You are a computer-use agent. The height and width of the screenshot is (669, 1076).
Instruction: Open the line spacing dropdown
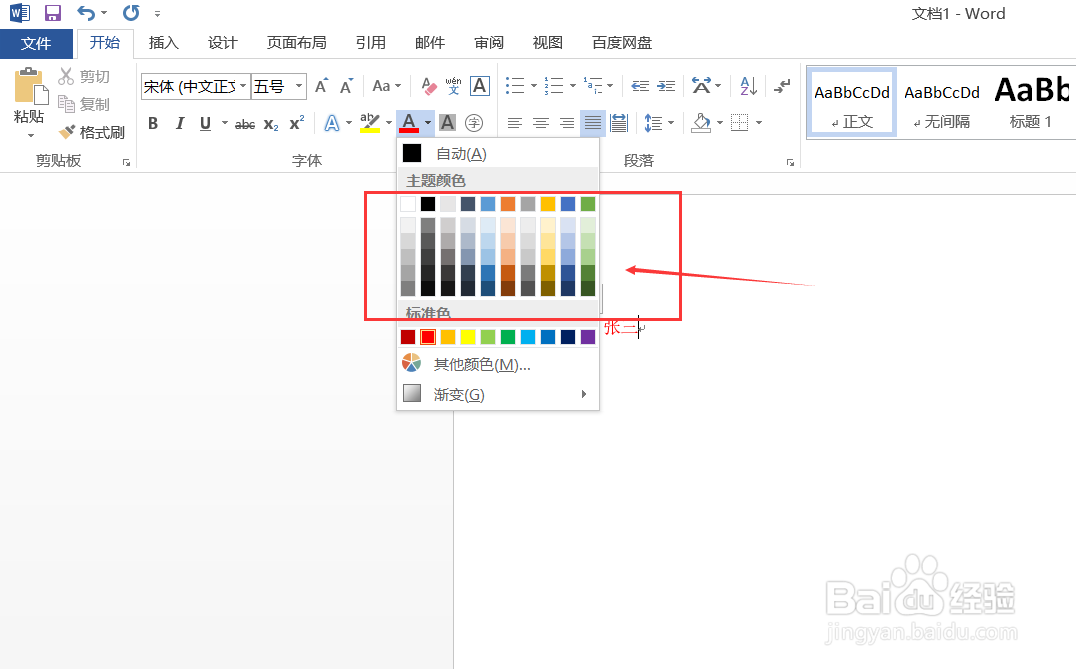coord(671,123)
